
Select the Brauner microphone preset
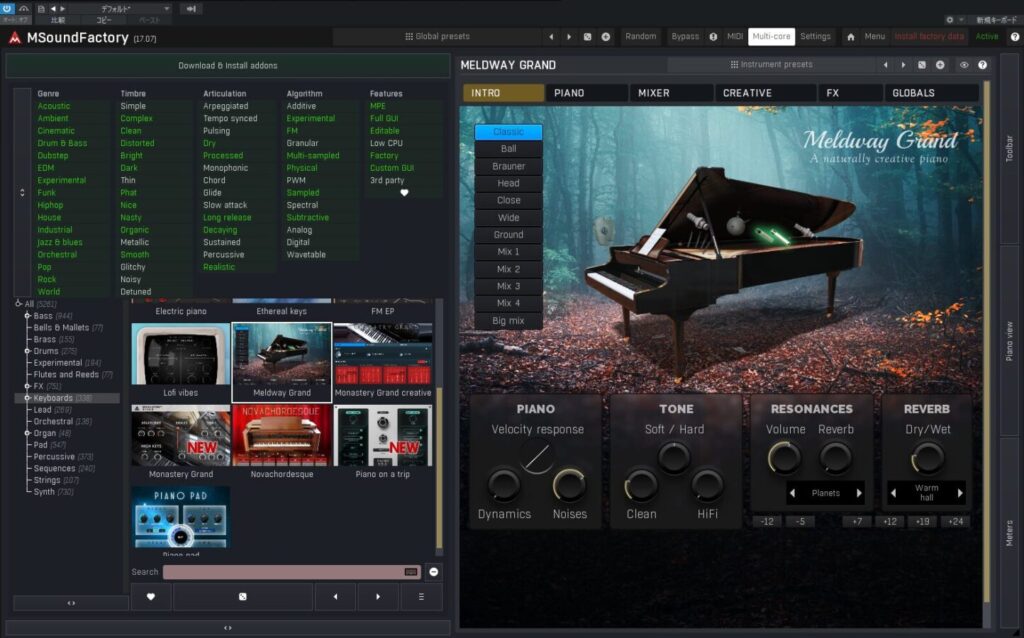coord(508,166)
